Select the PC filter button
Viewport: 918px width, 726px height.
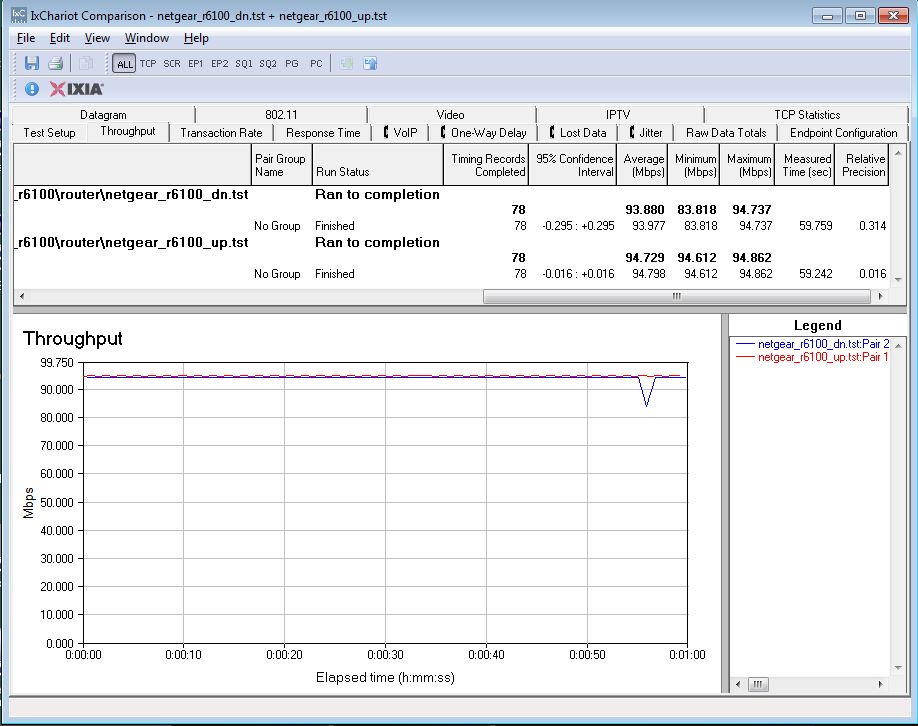[316, 63]
